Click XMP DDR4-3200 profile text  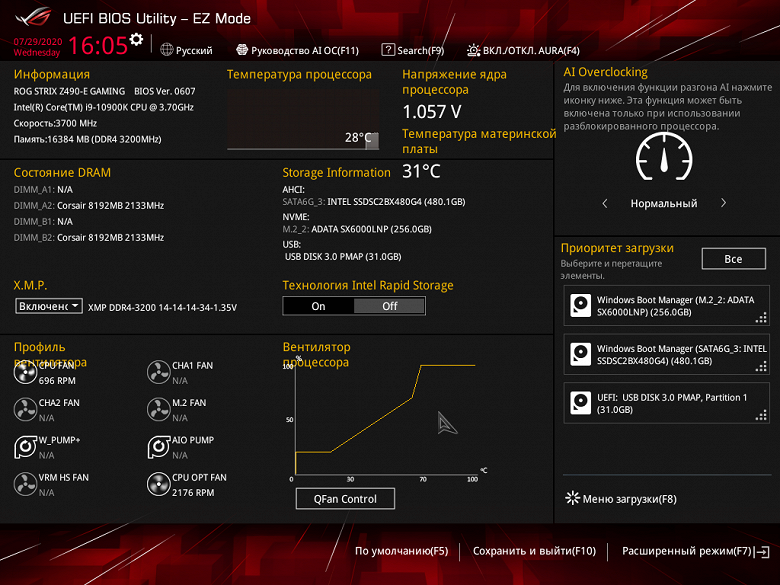pos(162,307)
